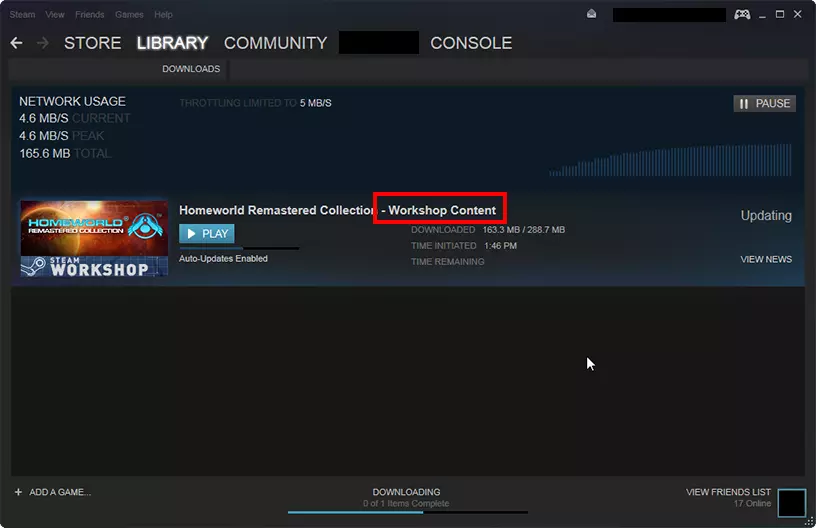
Task: Open the Games menu
Action: pyautogui.click(x=129, y=15)
